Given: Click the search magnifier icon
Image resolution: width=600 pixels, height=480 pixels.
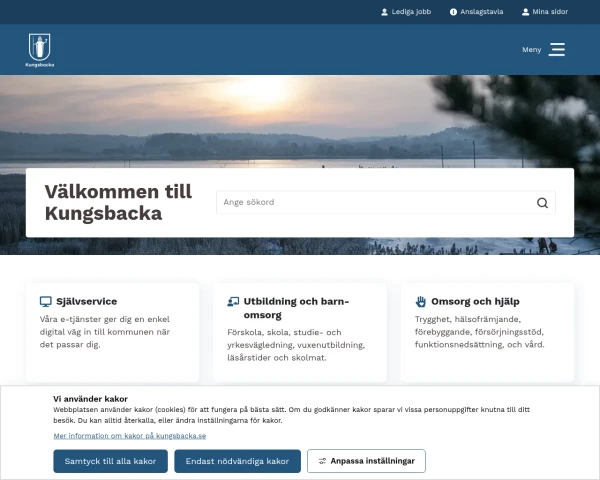Looking at the screenshot, I should (542, 202).
